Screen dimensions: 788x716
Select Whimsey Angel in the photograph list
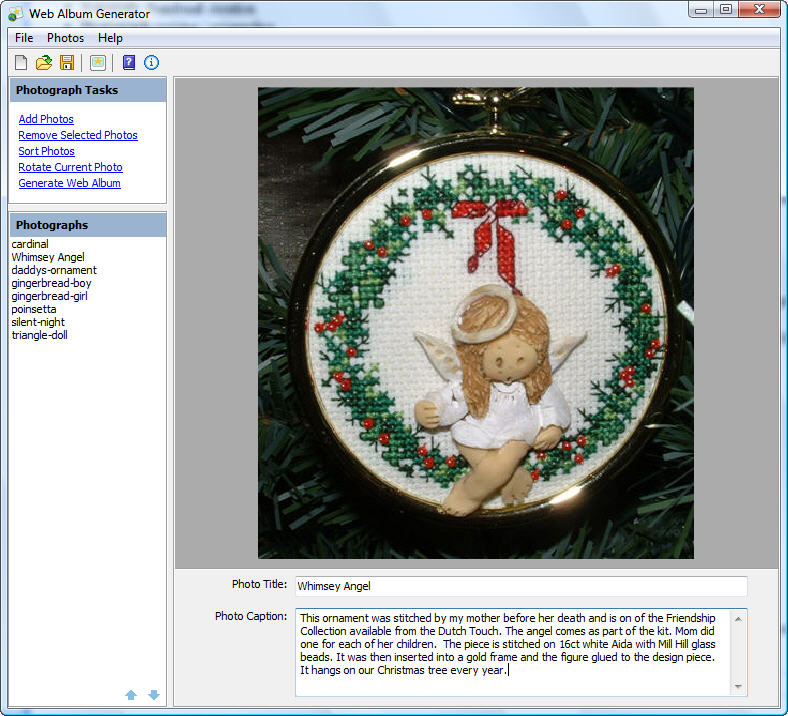[48, 257]
